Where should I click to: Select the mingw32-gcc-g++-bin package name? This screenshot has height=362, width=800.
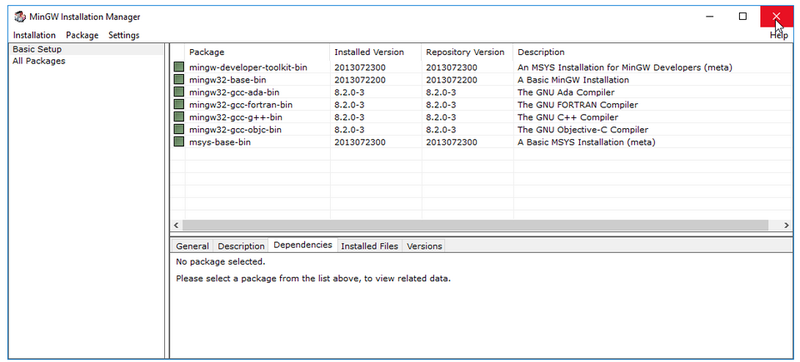point(236,117)
